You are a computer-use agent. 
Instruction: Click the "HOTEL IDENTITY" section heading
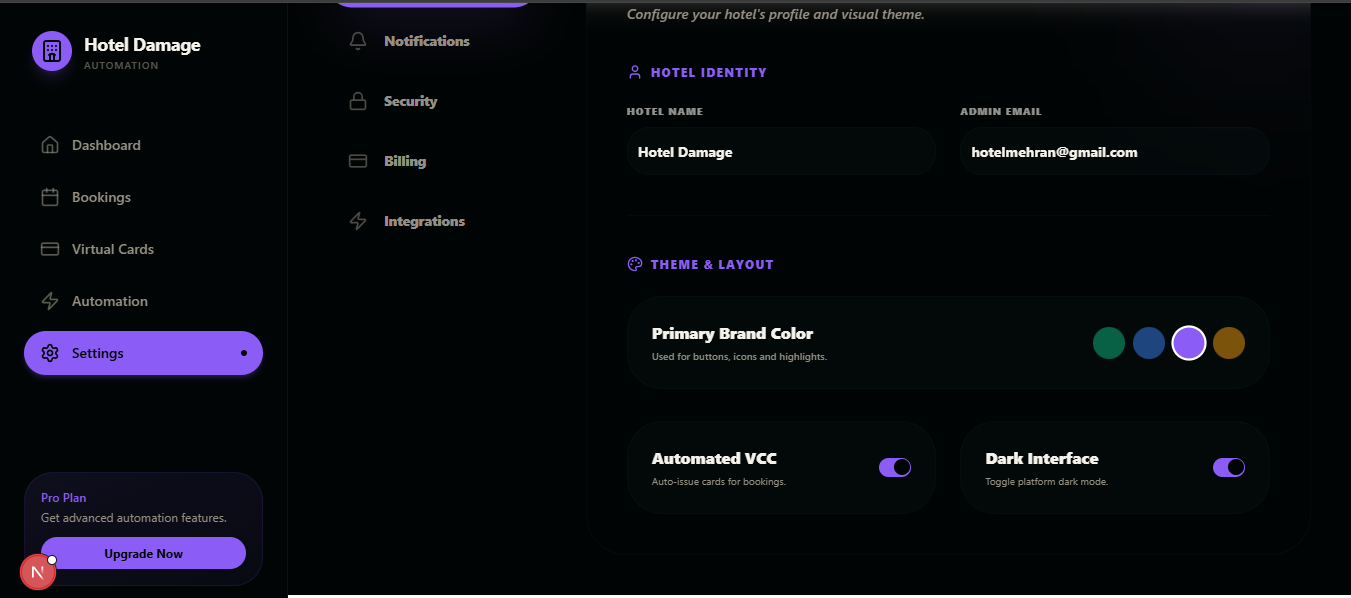[x=709, y=72]
